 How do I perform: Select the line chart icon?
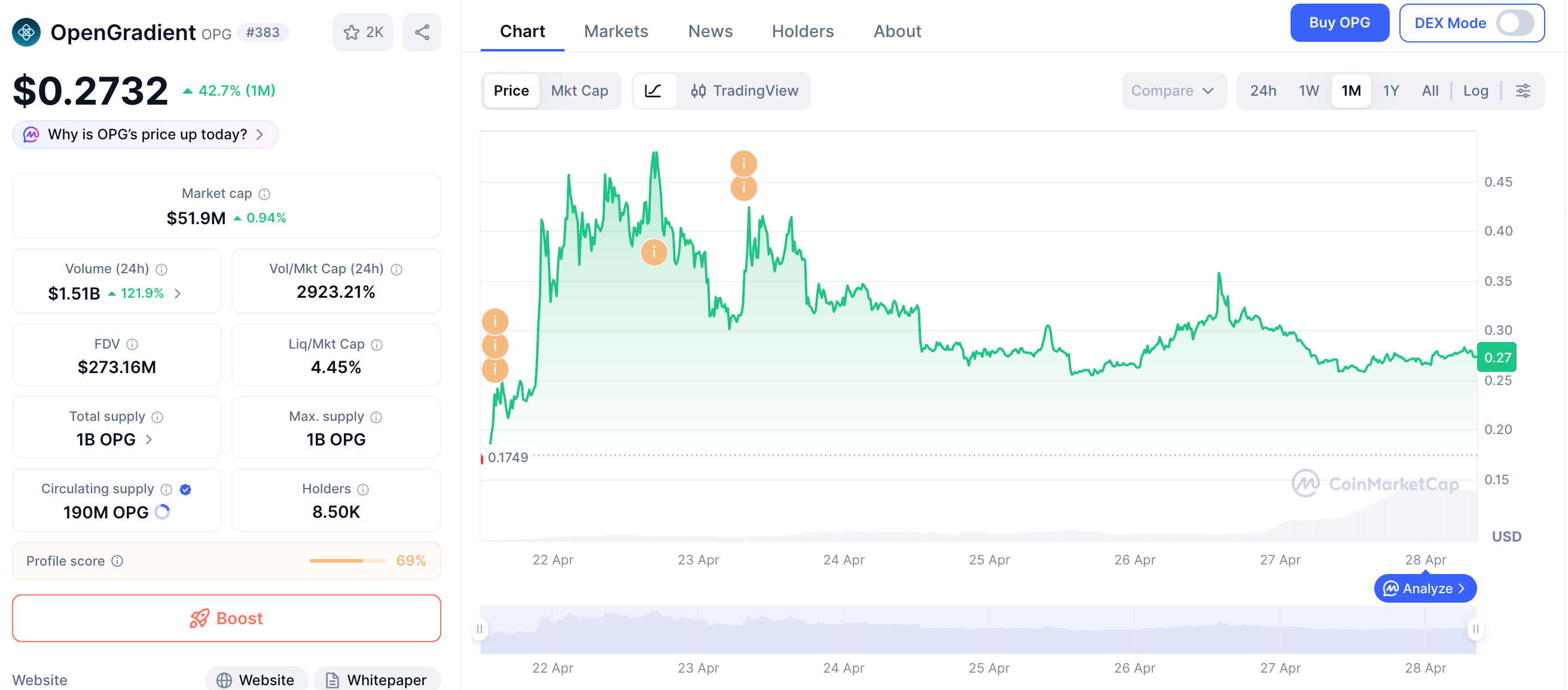[653, 91]
